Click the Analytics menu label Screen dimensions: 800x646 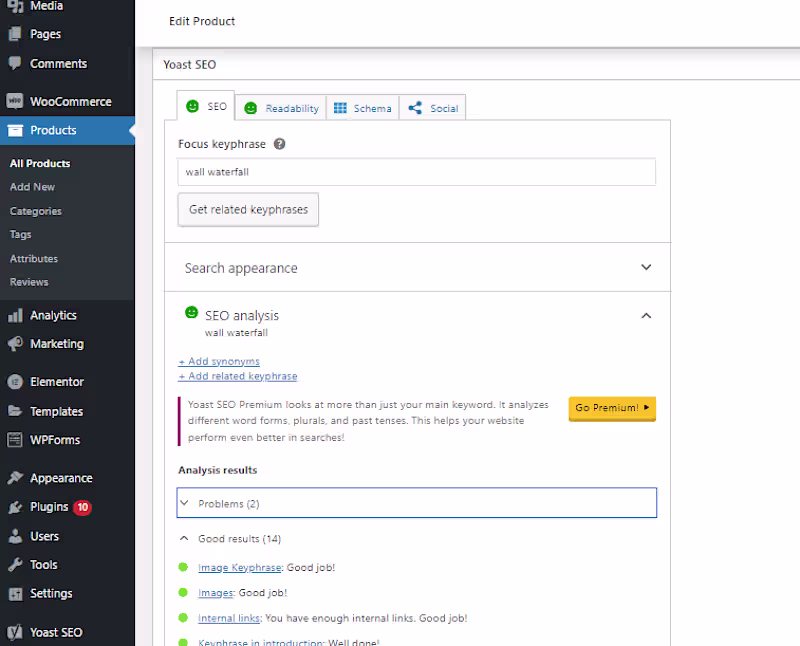(53, 315)
